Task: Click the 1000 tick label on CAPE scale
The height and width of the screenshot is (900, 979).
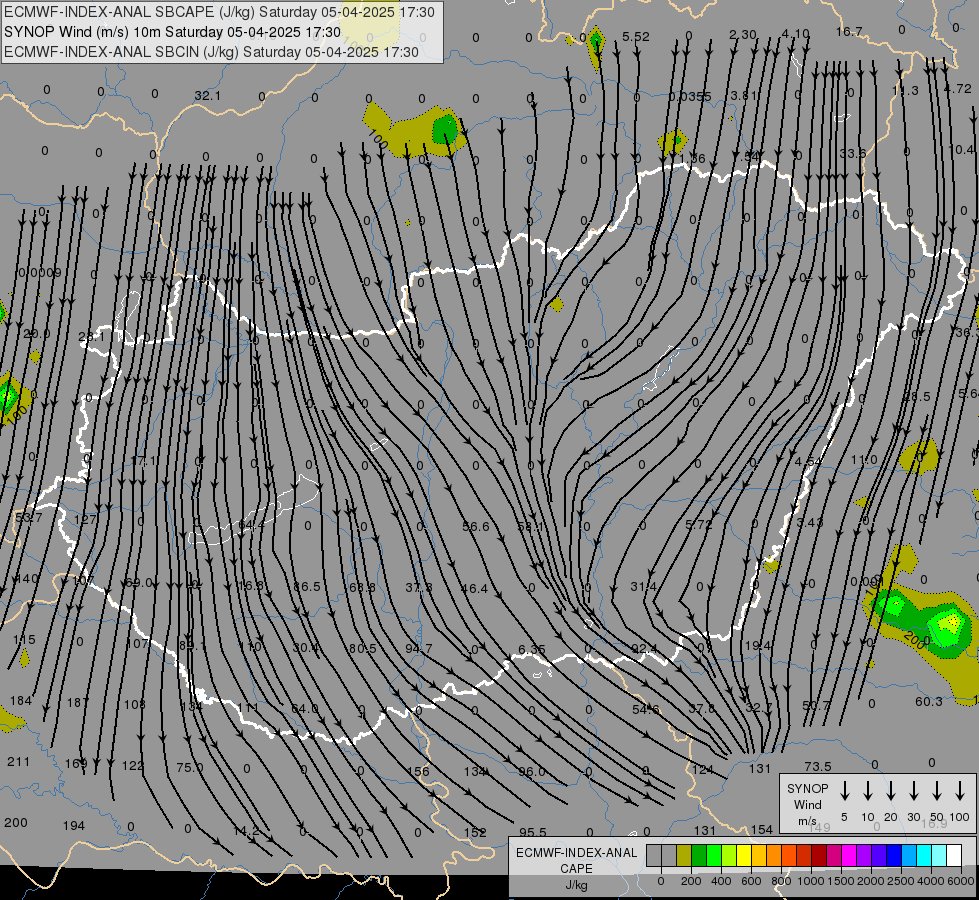Action: pyautogui.click(x=811, y=881)
